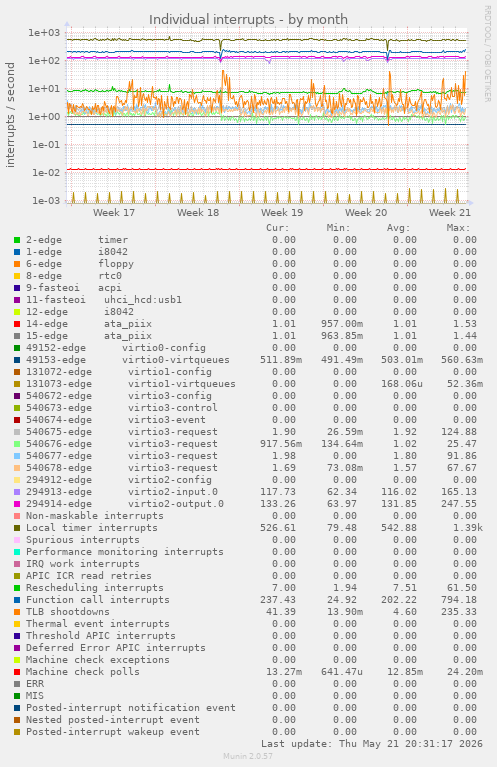Click the Last update timestamp text

(372, 744)
